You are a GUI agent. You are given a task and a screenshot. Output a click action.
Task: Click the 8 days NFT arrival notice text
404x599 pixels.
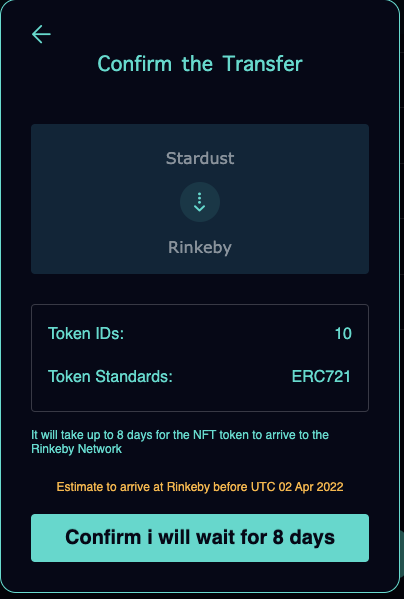[180, 442]
